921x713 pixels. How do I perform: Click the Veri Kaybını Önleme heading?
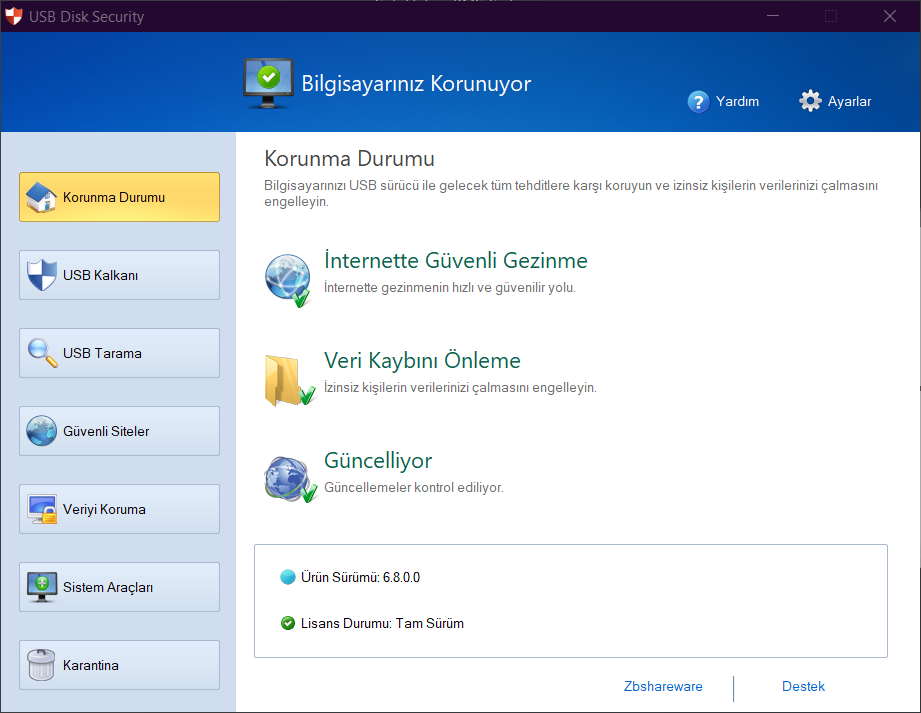[x=422, y=361]
